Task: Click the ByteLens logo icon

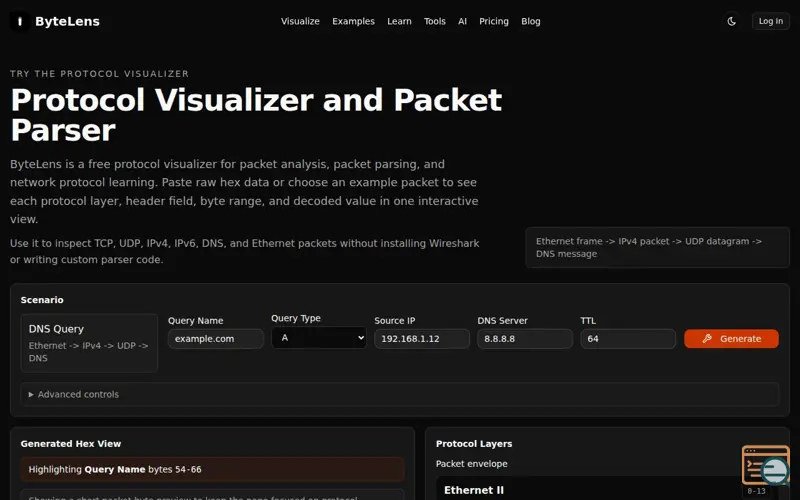Action: tap(19, 21)
